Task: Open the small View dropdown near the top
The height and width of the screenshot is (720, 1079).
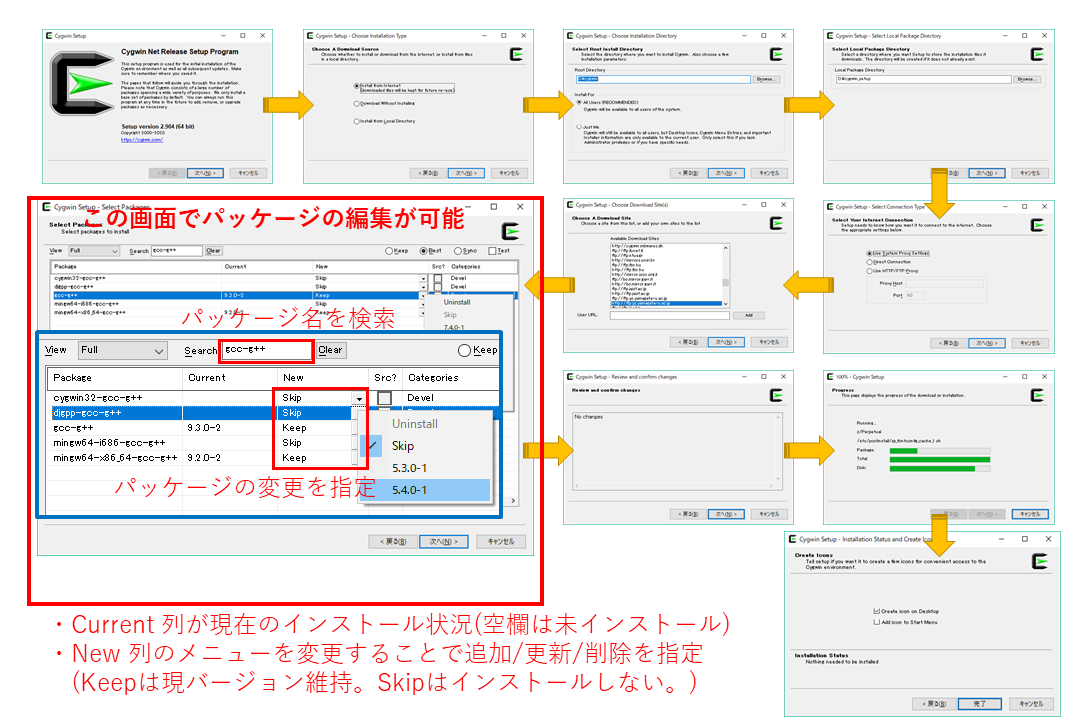Action: (97, 251)
